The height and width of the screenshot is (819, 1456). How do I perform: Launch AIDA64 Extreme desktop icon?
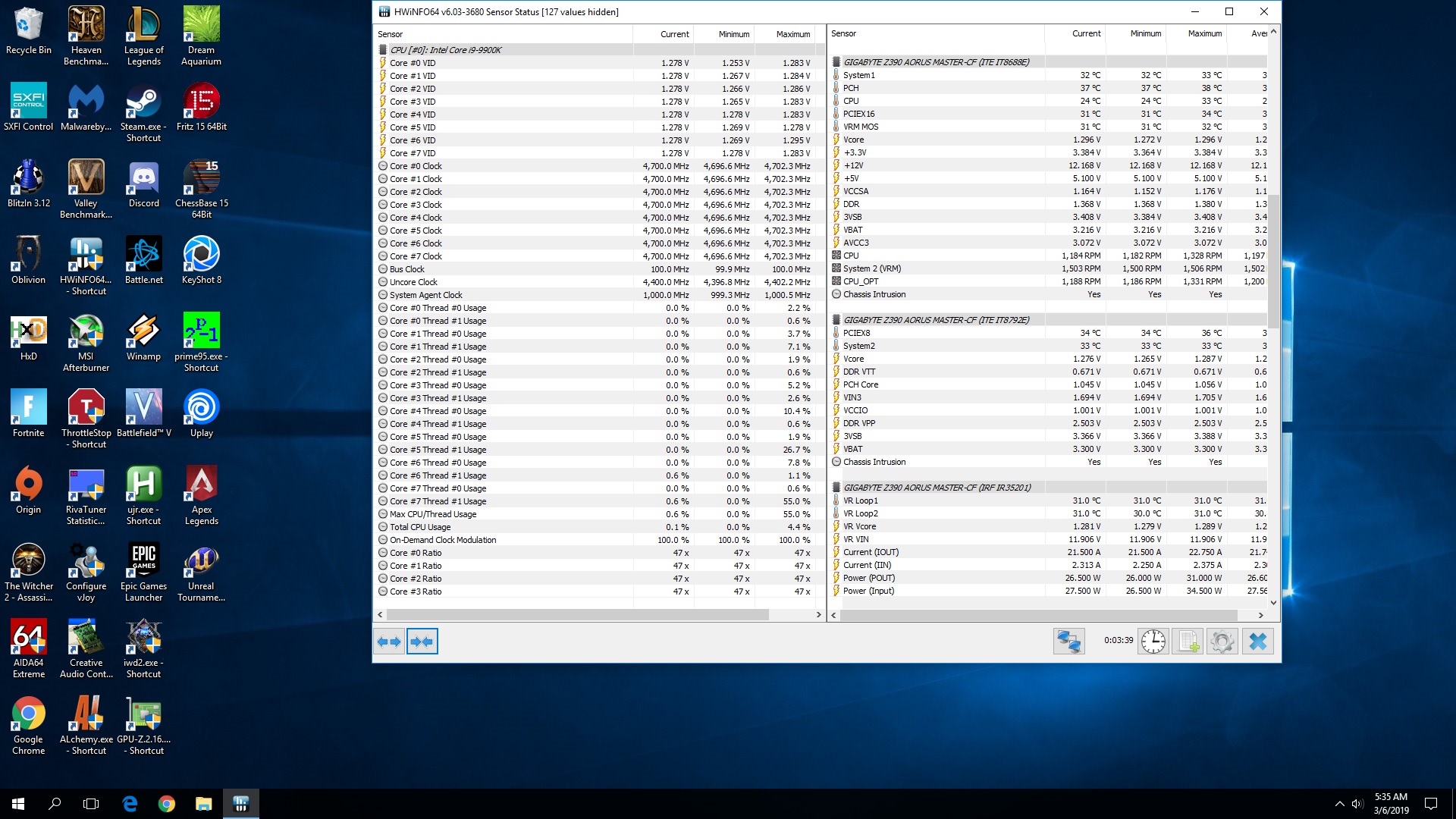coord(29,649)
